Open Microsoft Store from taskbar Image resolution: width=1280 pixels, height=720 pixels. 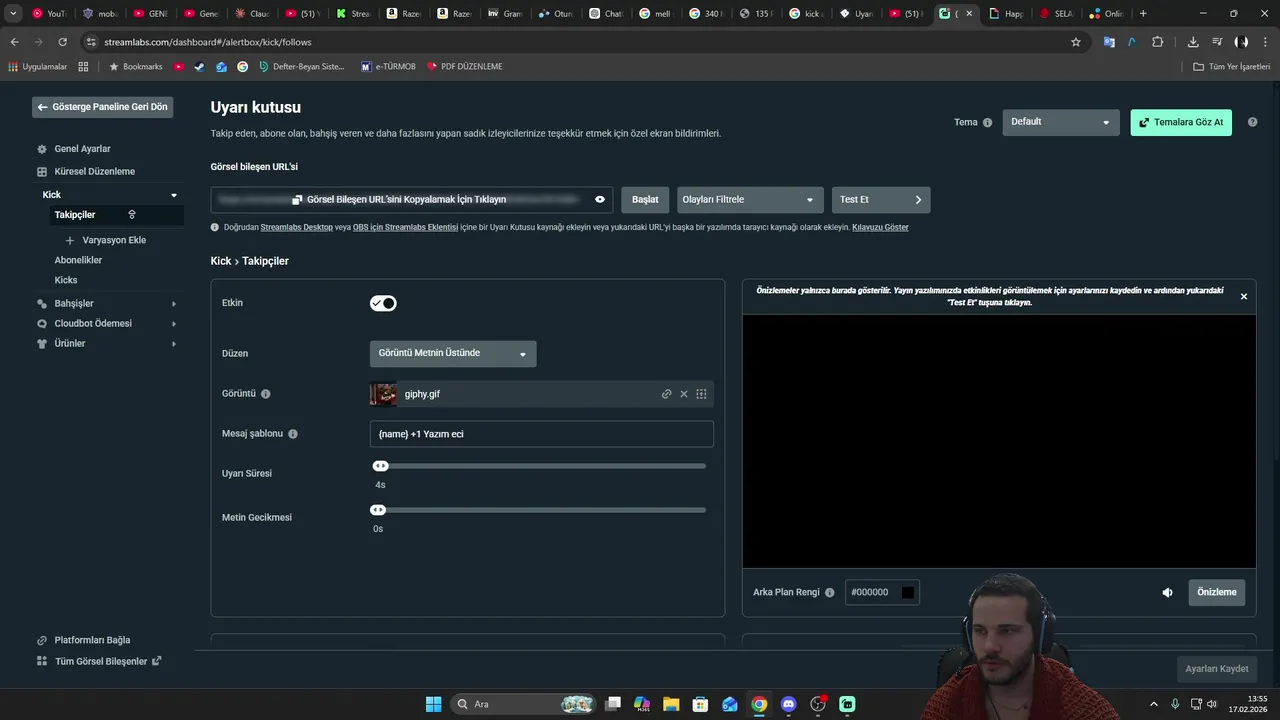pos(701,704)
